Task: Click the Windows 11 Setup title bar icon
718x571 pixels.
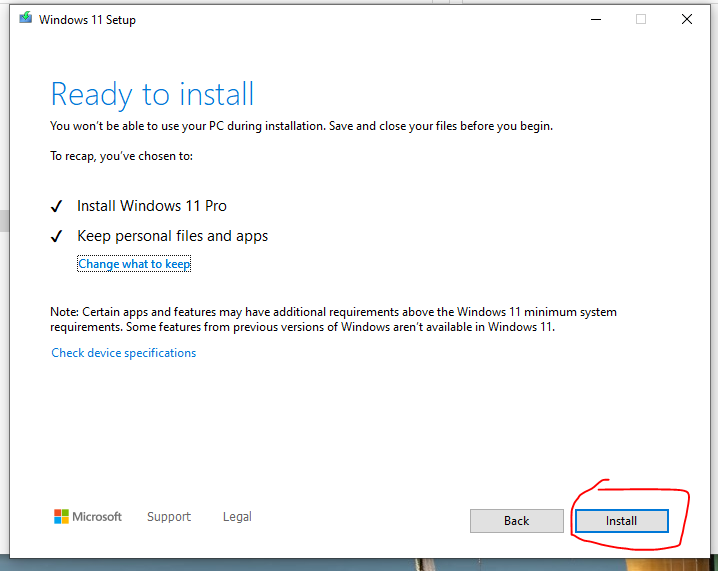Action: (x=25, y=19)
